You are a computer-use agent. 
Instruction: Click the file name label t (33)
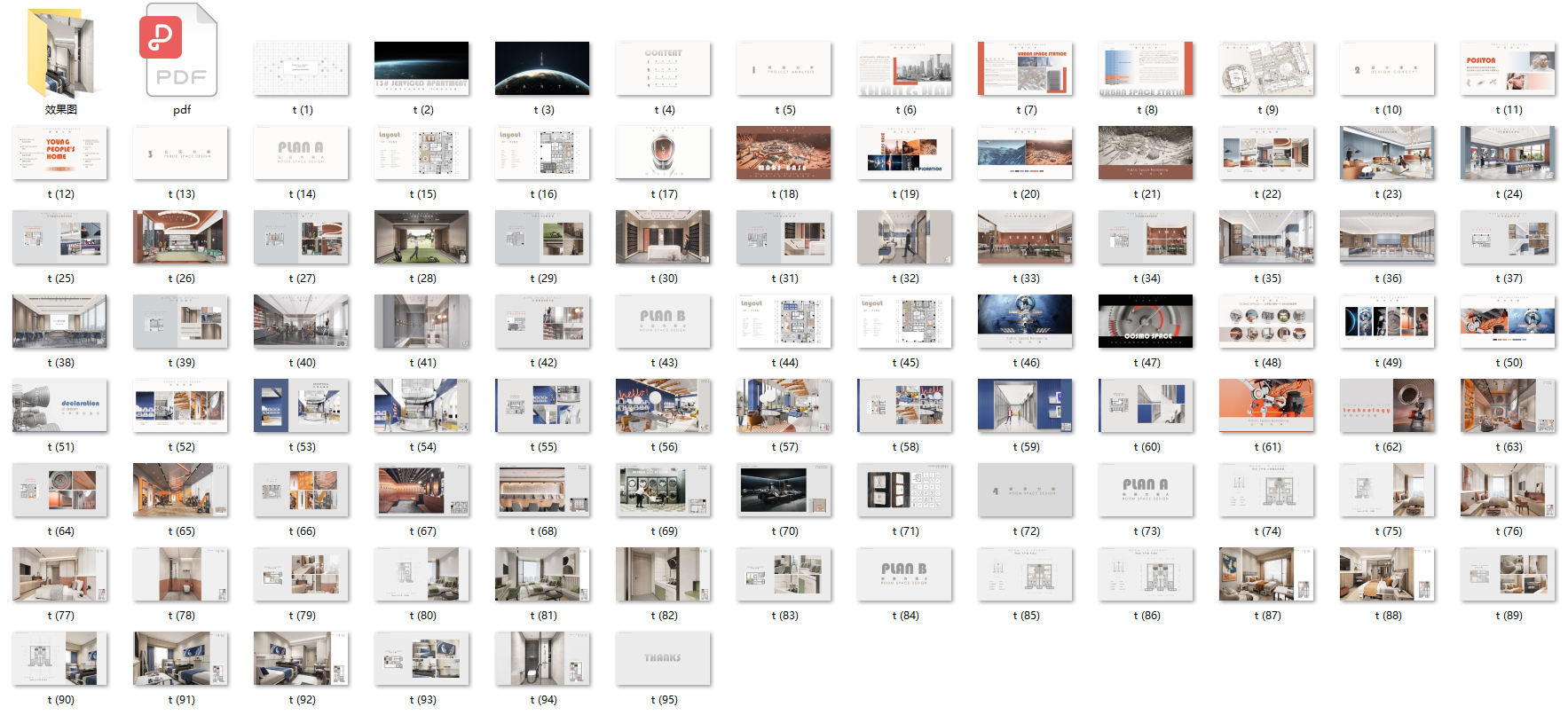point(1026,279)
